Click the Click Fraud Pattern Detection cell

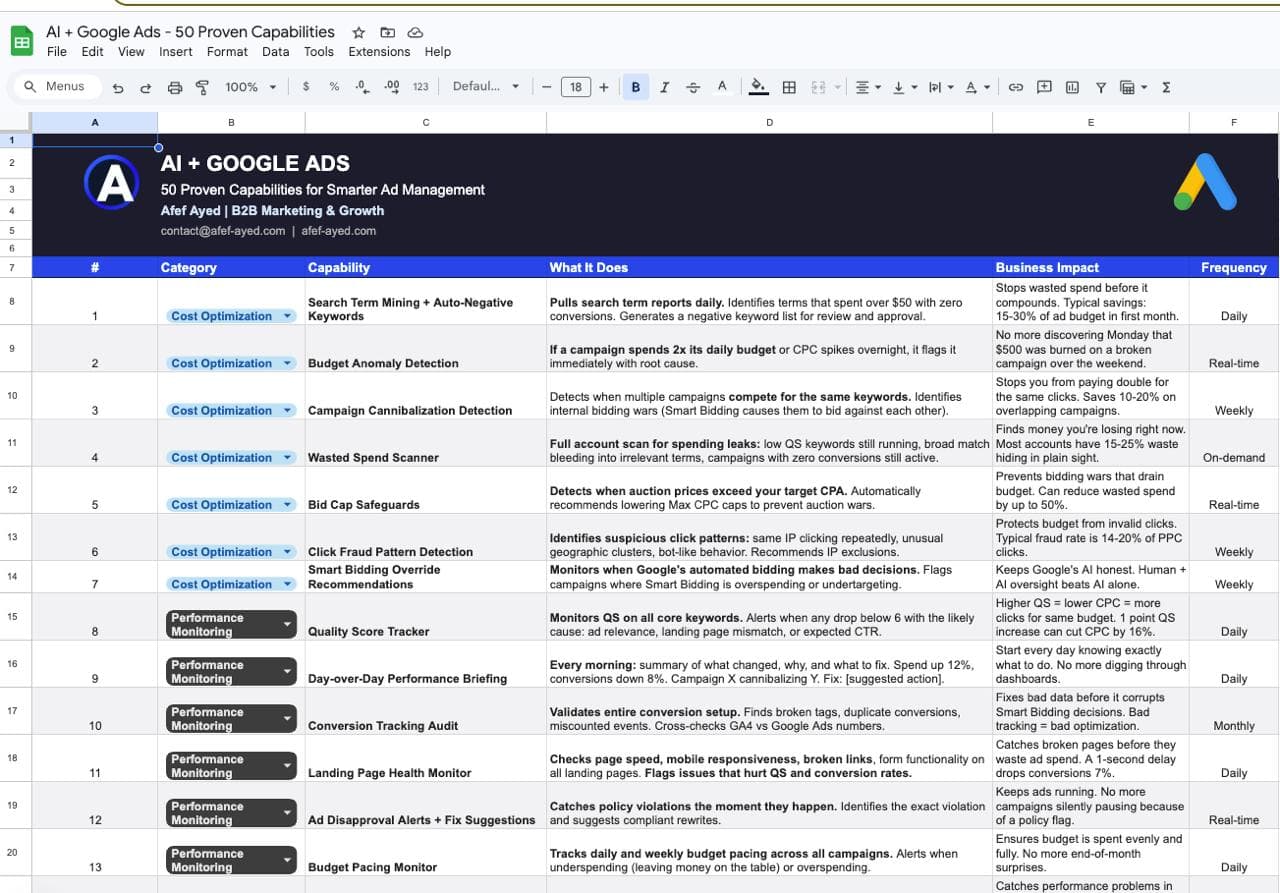coord(426,538)
